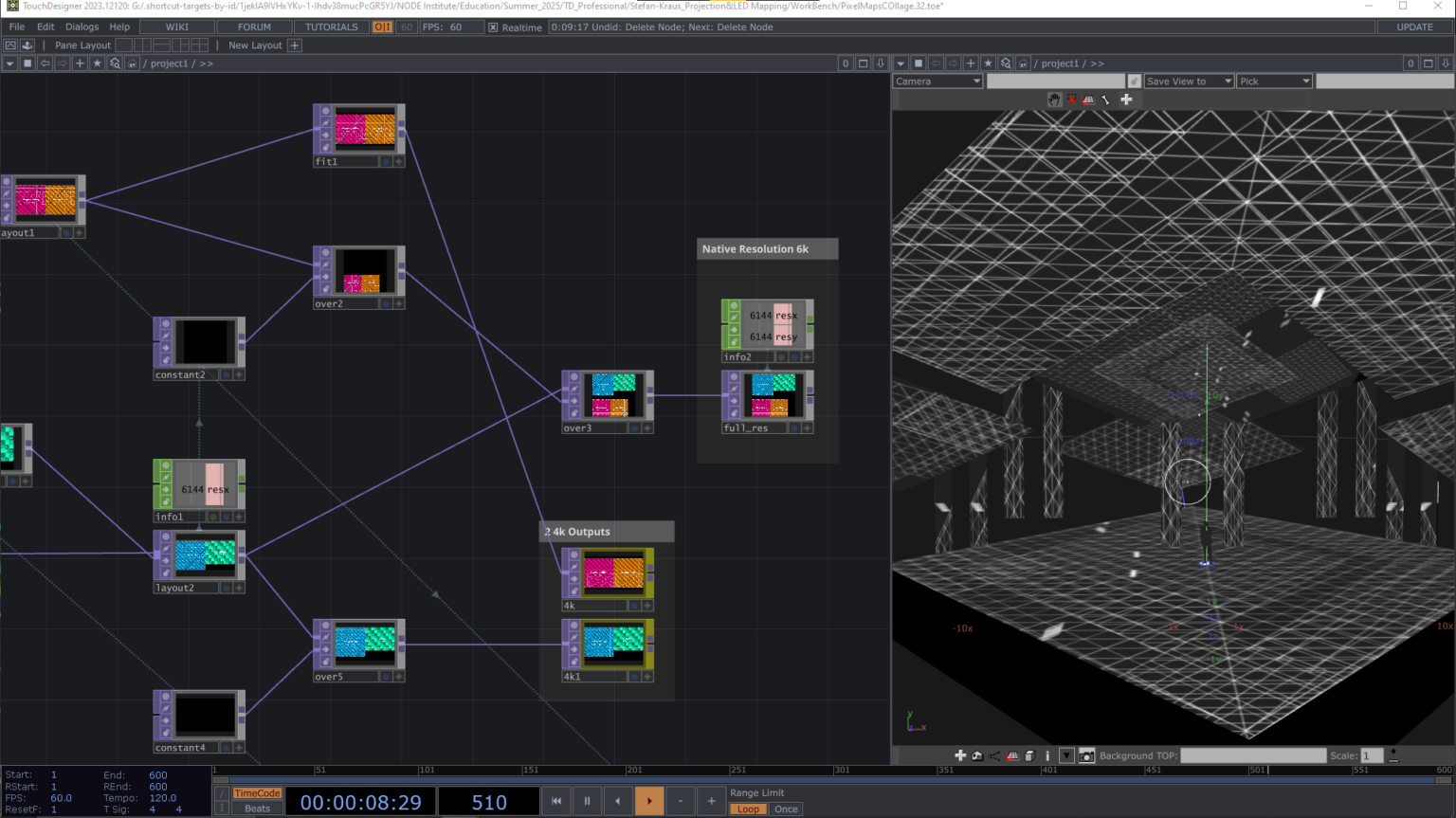Open the Camera selection dropdown

(x=937, y=81)
